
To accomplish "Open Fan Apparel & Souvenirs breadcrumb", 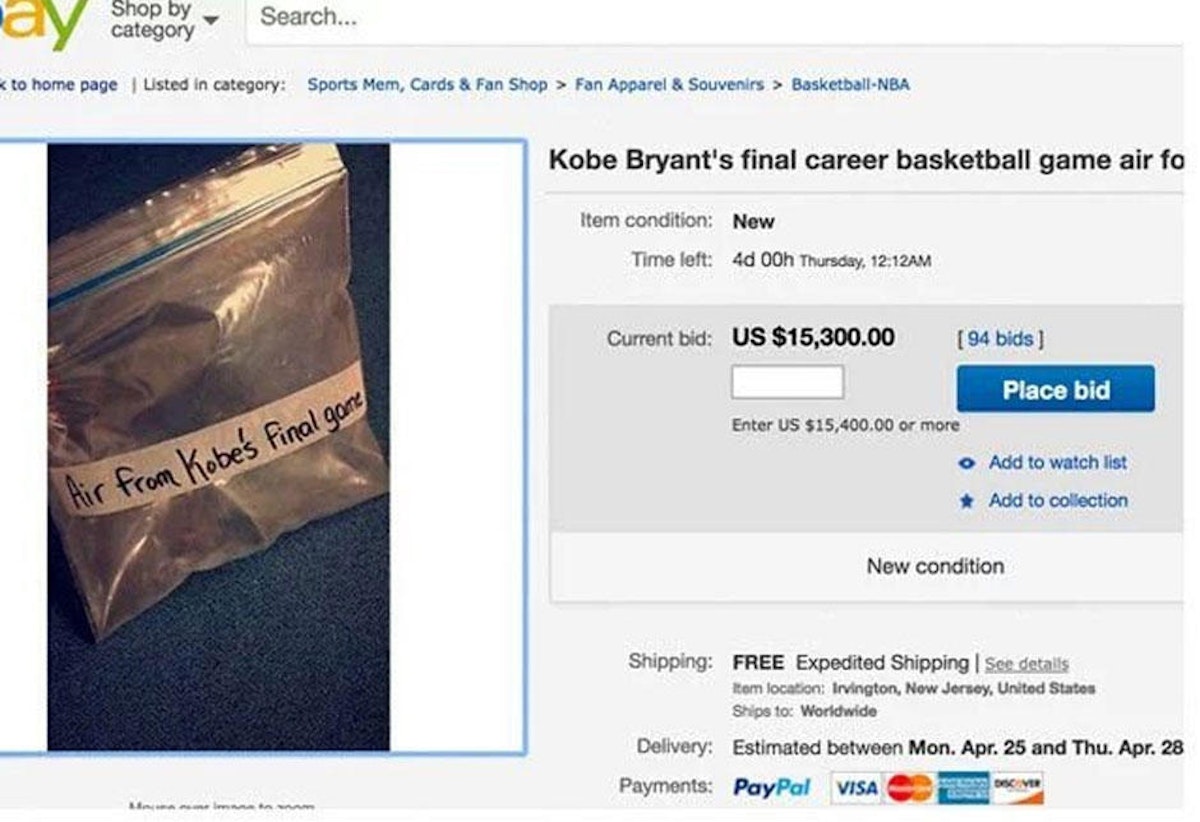I will tap(669, 85).
